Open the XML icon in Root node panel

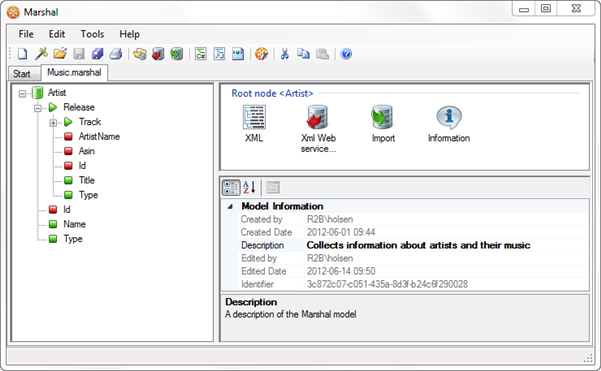254,124
